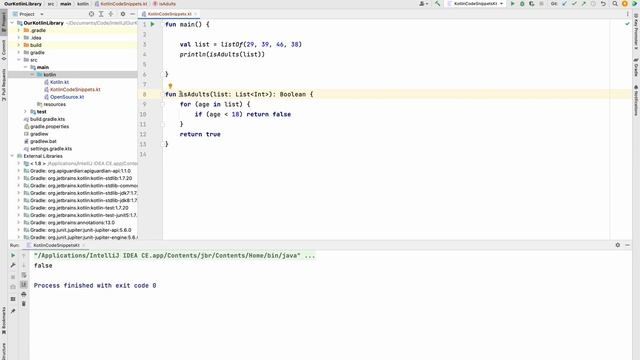640x360 pixels.
Task: Select KotlinCodeSnippetsKt tab in Run panel
Action: click(56, 245)
